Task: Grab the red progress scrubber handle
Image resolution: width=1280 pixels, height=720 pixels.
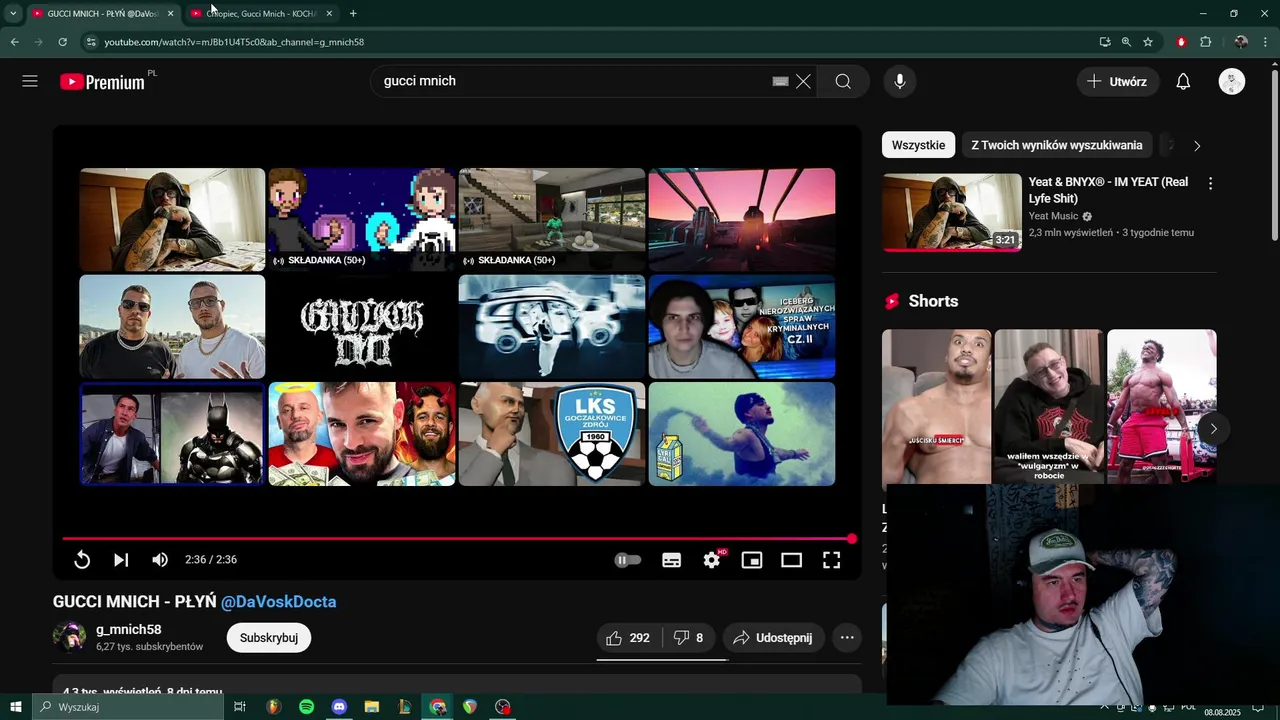Action: click(x=851, y=539)
